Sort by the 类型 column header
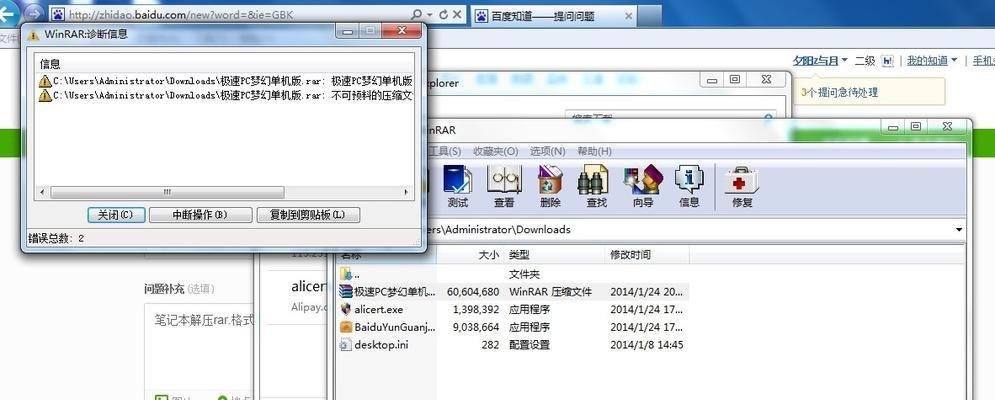The width and height of the screenshot is (995, 400). (554, 255)
